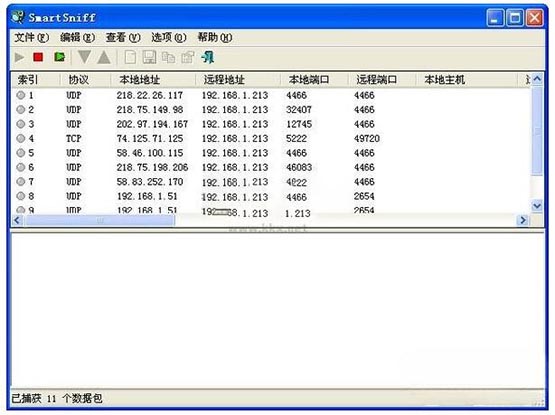Screen dimensions: 555x415
Task: Click local address 202.97.194.167
Action: tap(152, 124)
